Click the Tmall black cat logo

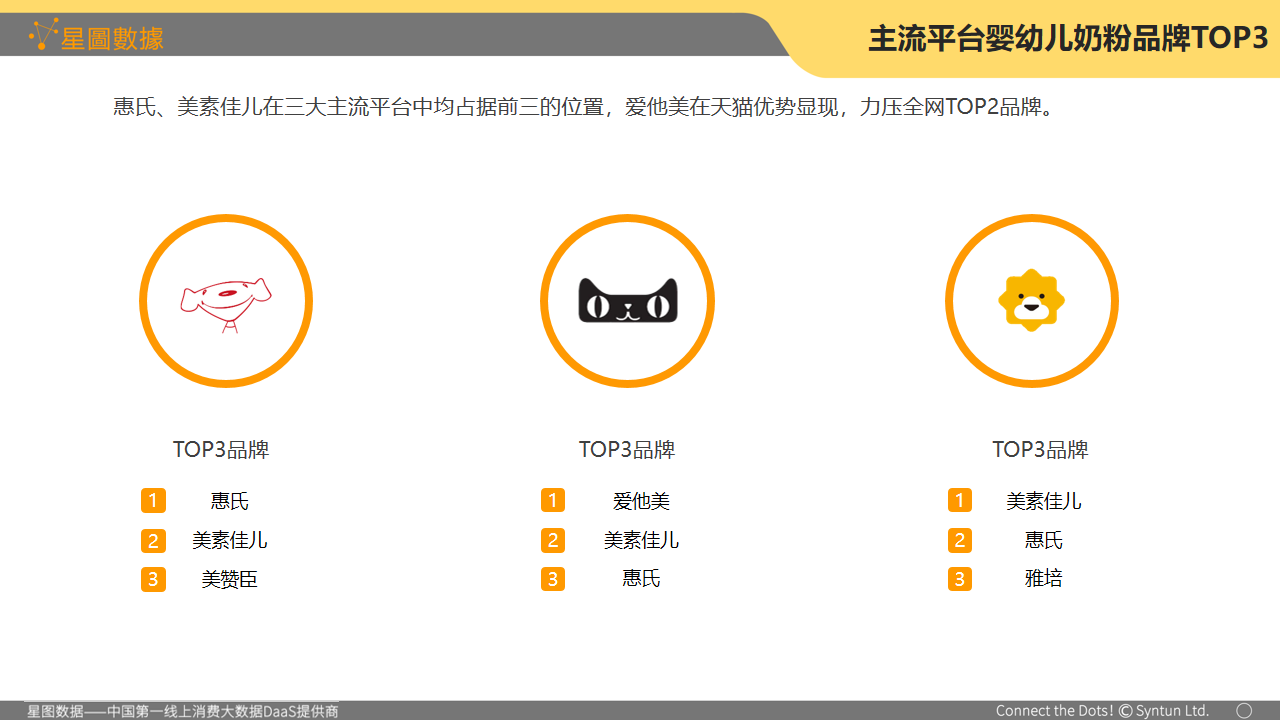pyautogui.click(x=628, y=301)
